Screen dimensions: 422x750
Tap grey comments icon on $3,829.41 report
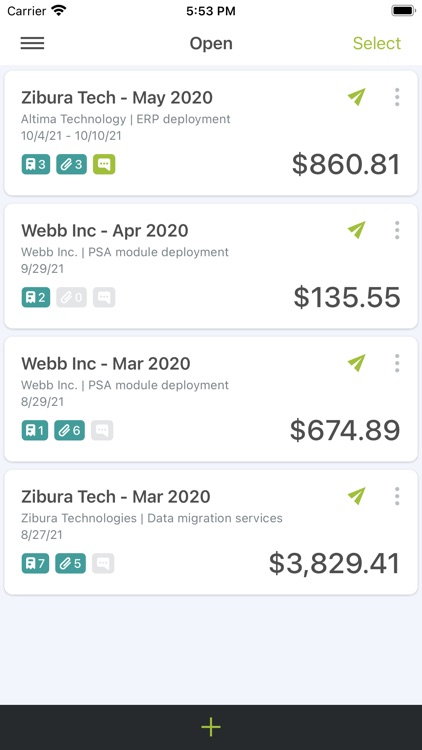pos(103,563)
